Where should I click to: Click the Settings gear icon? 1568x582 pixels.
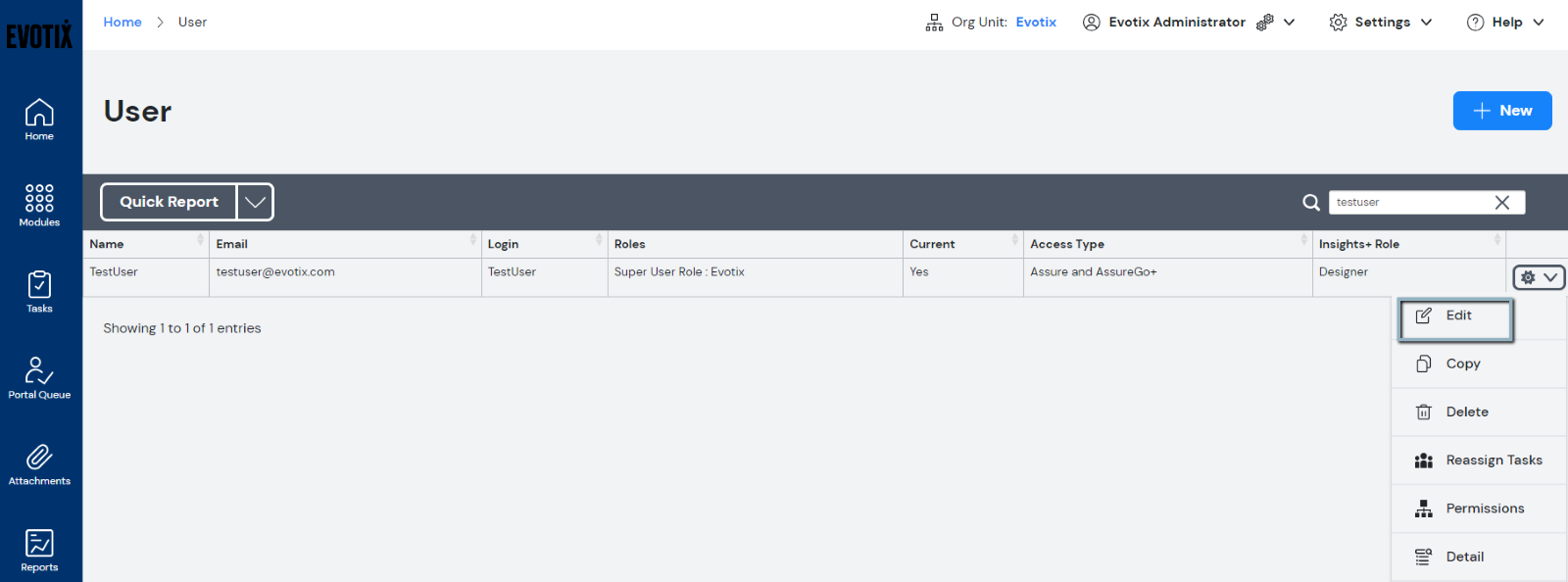pos(1338,23)
